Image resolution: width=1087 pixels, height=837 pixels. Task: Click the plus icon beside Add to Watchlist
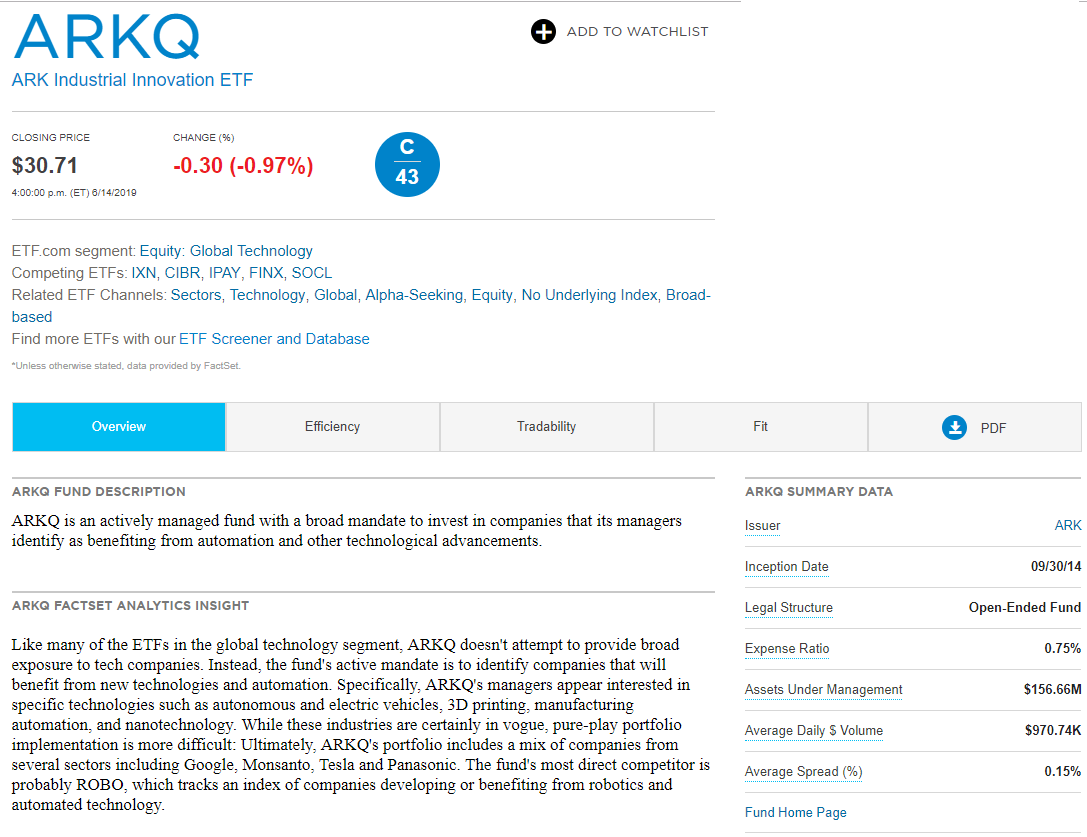[x=544, y=31]
